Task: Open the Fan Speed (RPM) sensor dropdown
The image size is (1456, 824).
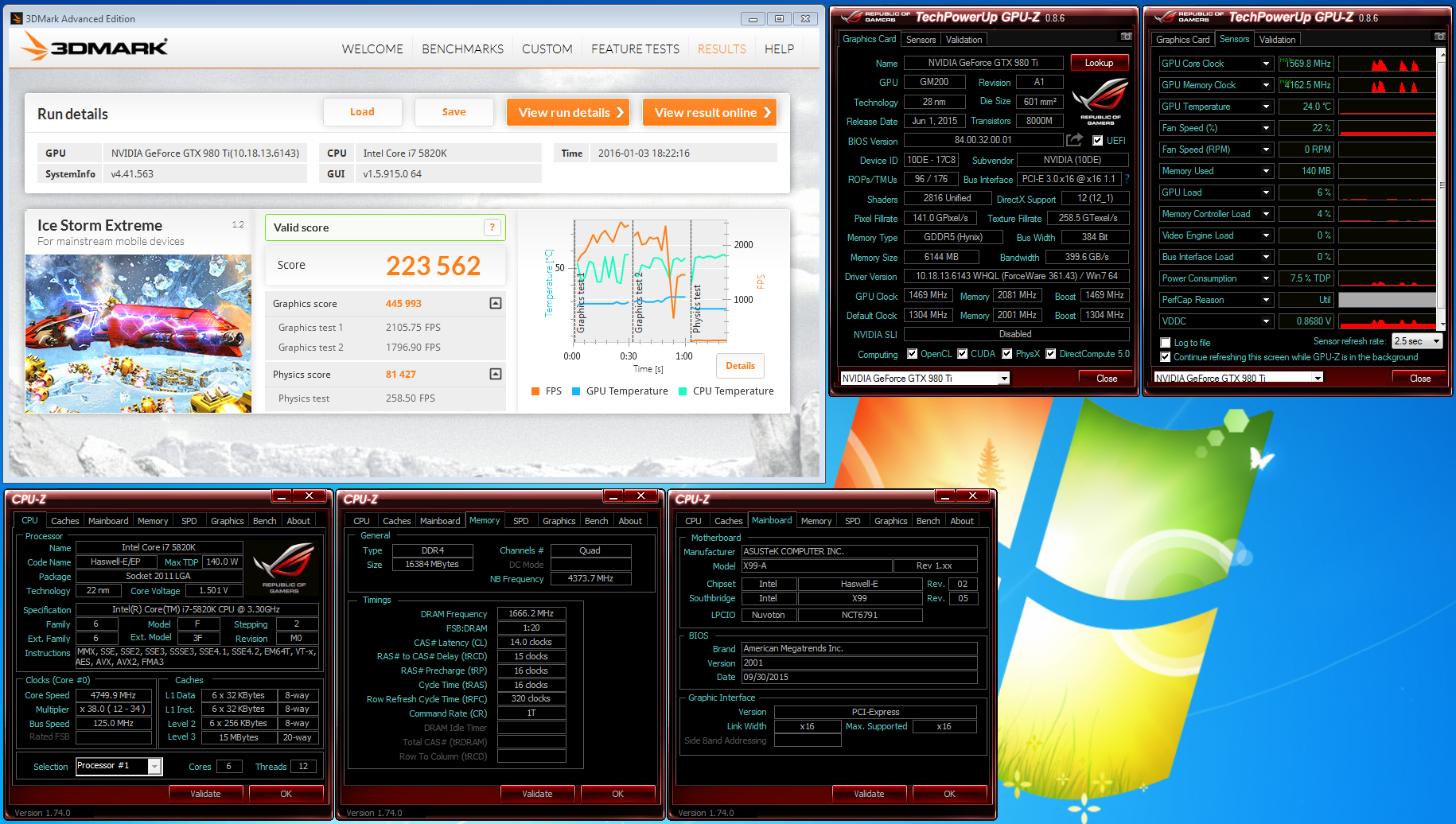Action: [1266, 150]
